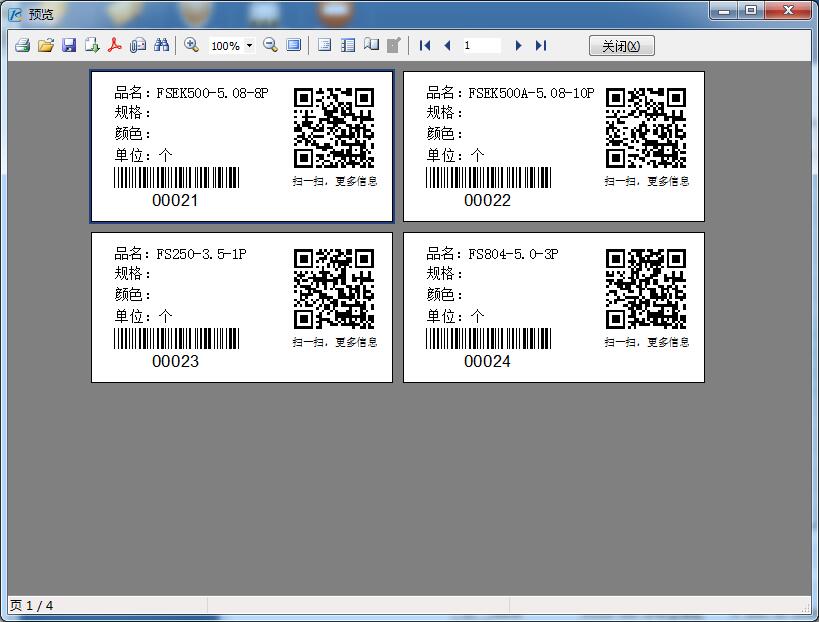
Task: Close the preview window with the X
Action: click(789, 10)
